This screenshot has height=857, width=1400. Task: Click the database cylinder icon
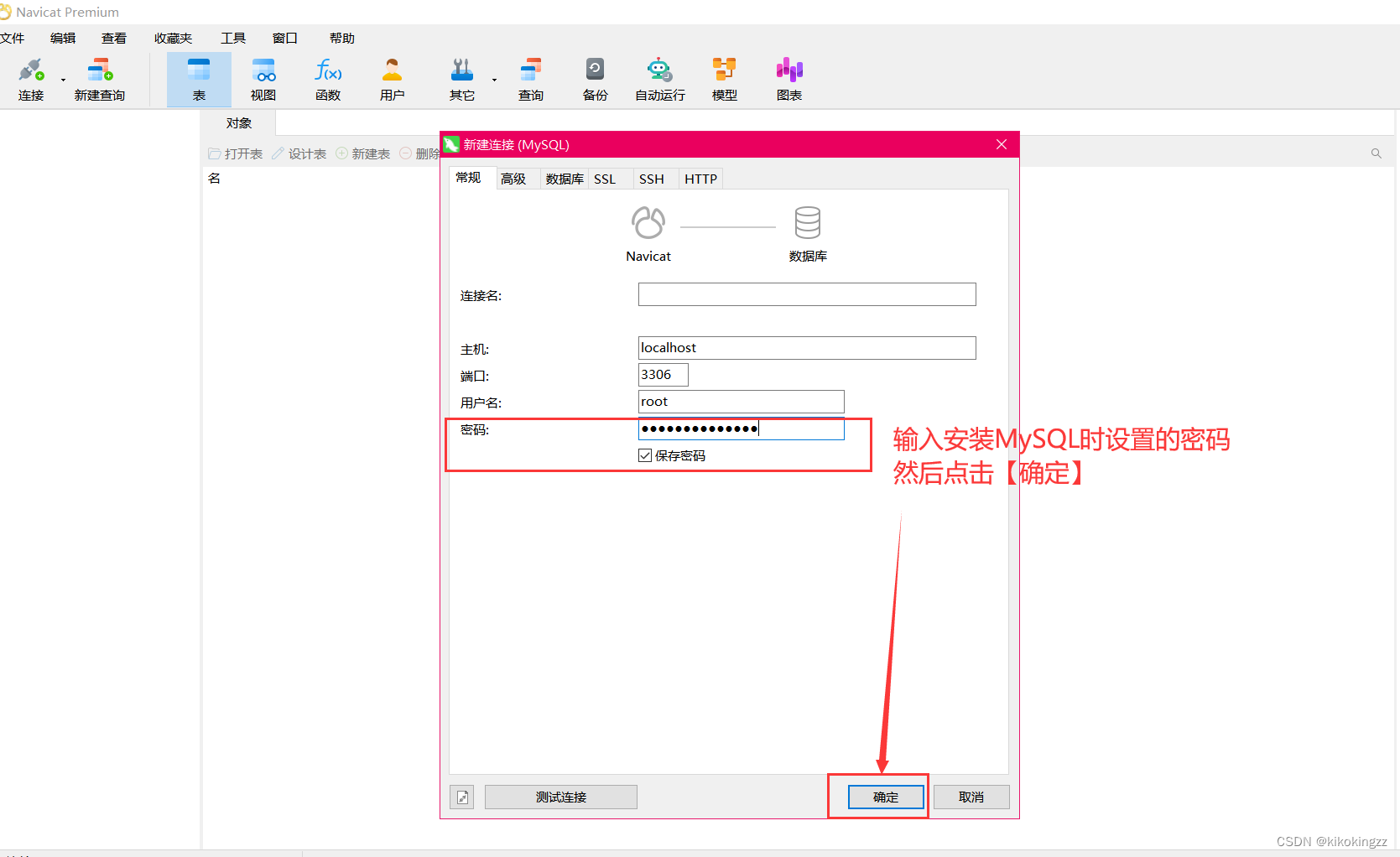[x=808, y=223]
